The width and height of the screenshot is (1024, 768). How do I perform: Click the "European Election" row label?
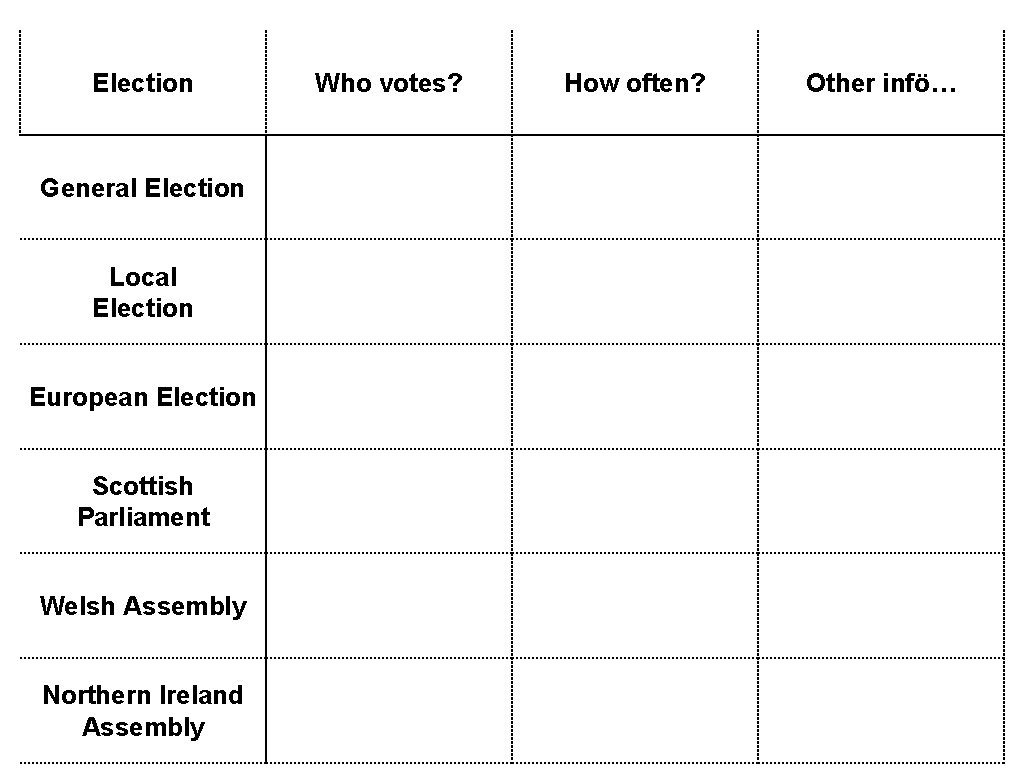(143, 397)
